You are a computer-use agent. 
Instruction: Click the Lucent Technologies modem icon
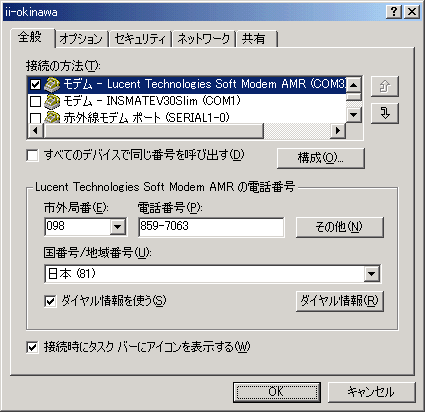coord(52,84)
